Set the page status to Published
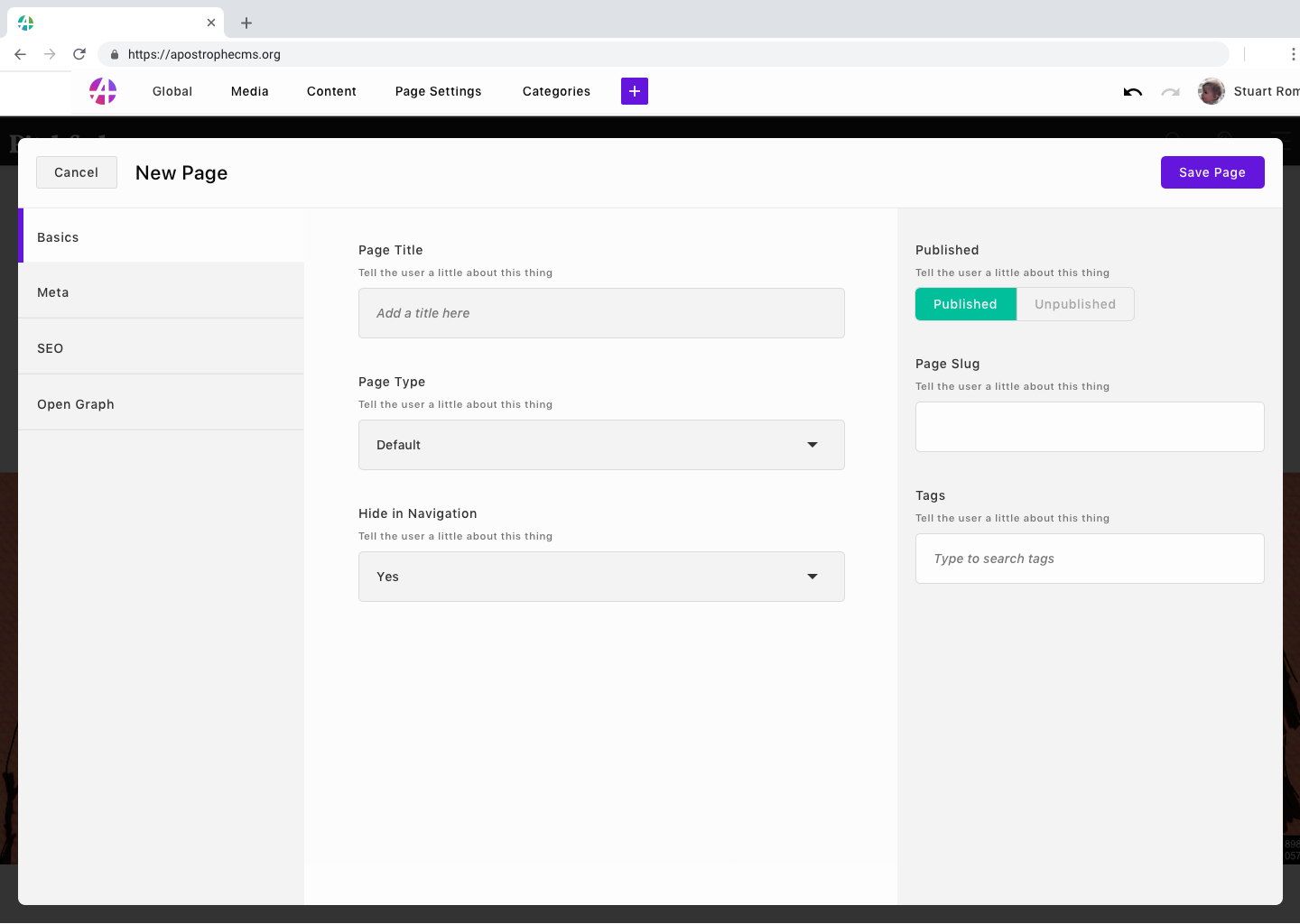This screenshot has height=924, width=1300. click(x=965, y=304)
